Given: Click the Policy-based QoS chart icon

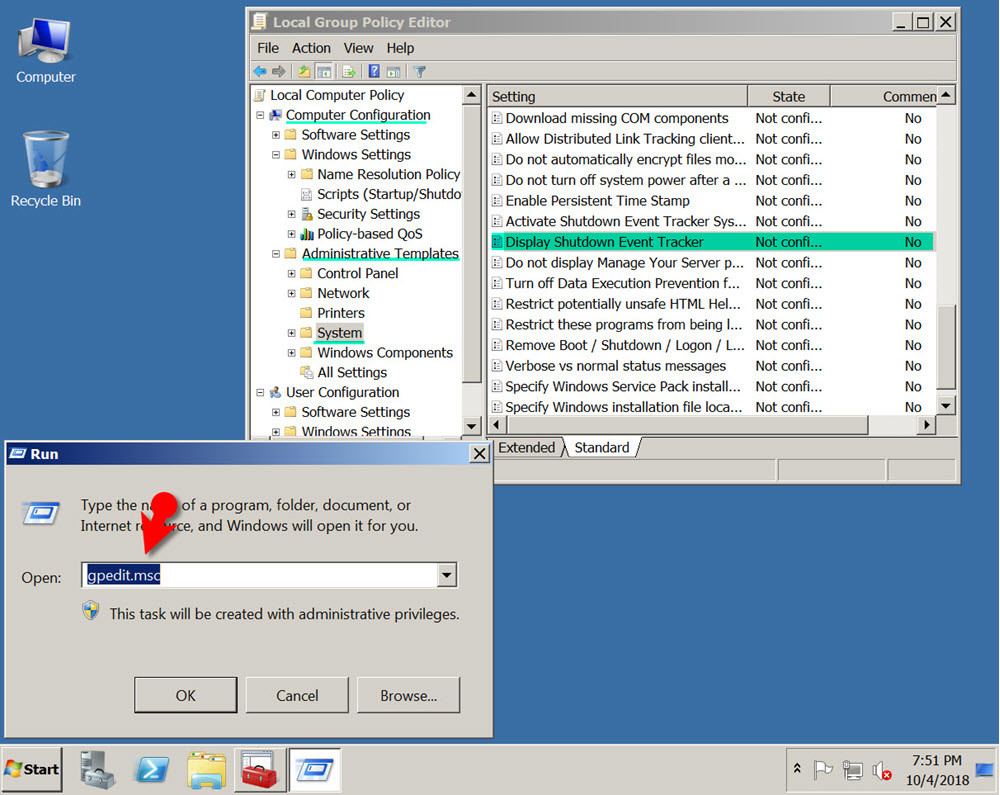Looking at the screenshot, I should [x=307, y=233].
